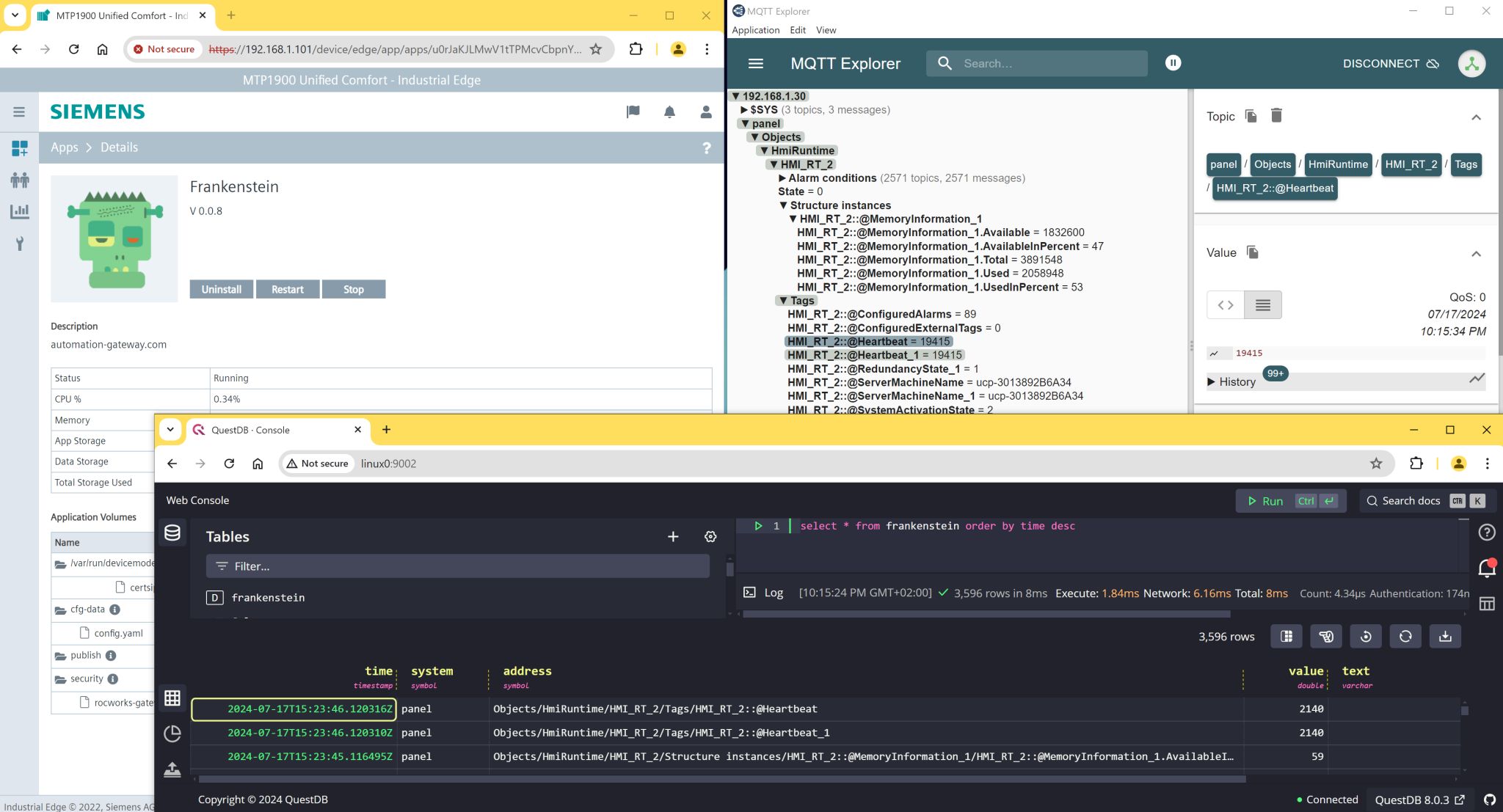Restart the Frankenstein app

(x=287, y=290)
